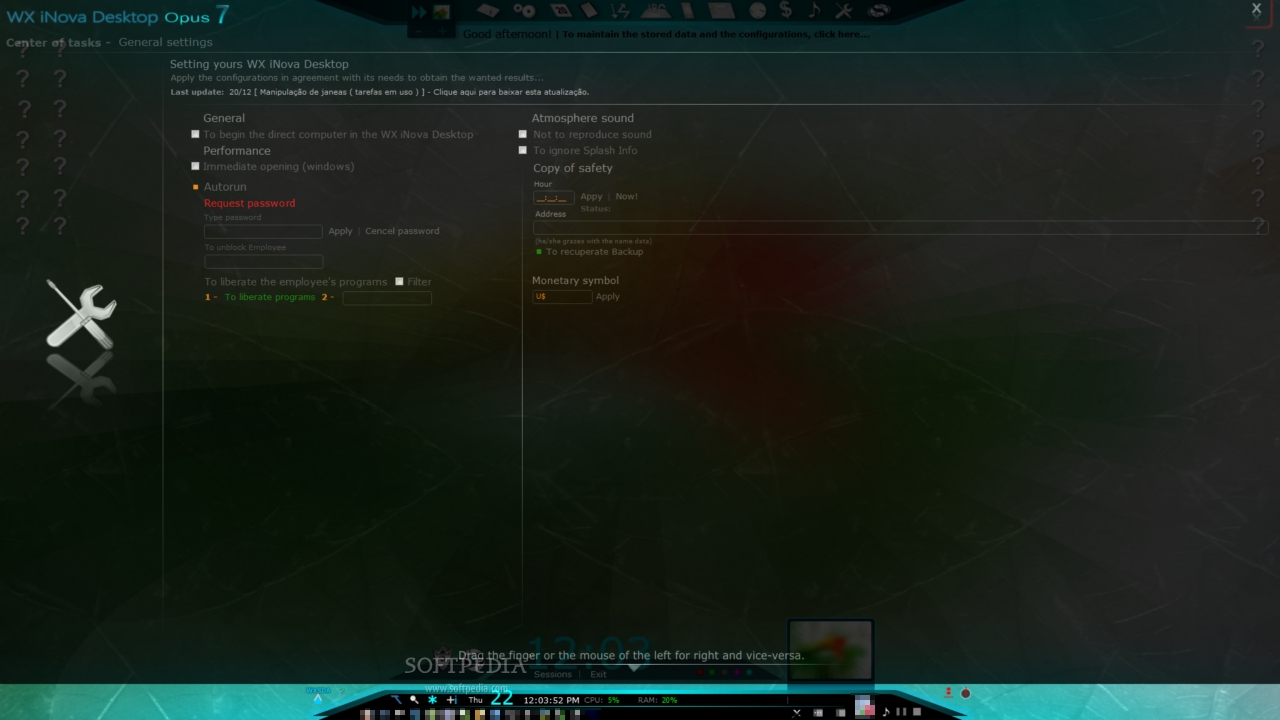The image size is (1280, 720).
Task: Click the Thu 22 date in bottom bar
Action: (x=490, y=699)
